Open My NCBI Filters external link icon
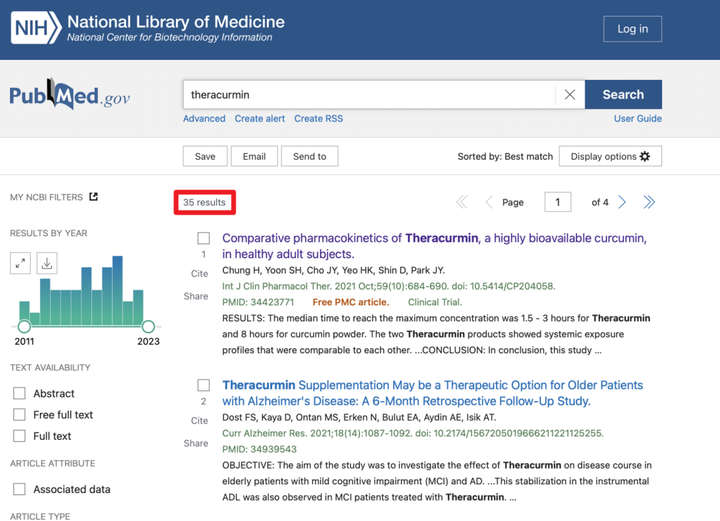Viewport: 720px width, 521px height. coord(94,197)
